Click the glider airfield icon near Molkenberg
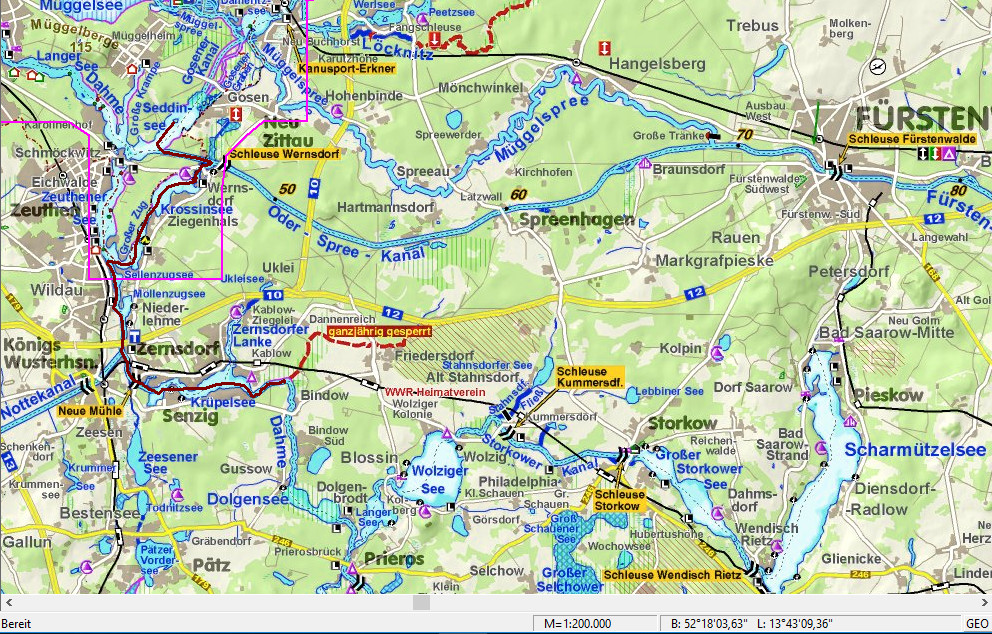This screenshot has width=992, height=634. coord(878,66)
